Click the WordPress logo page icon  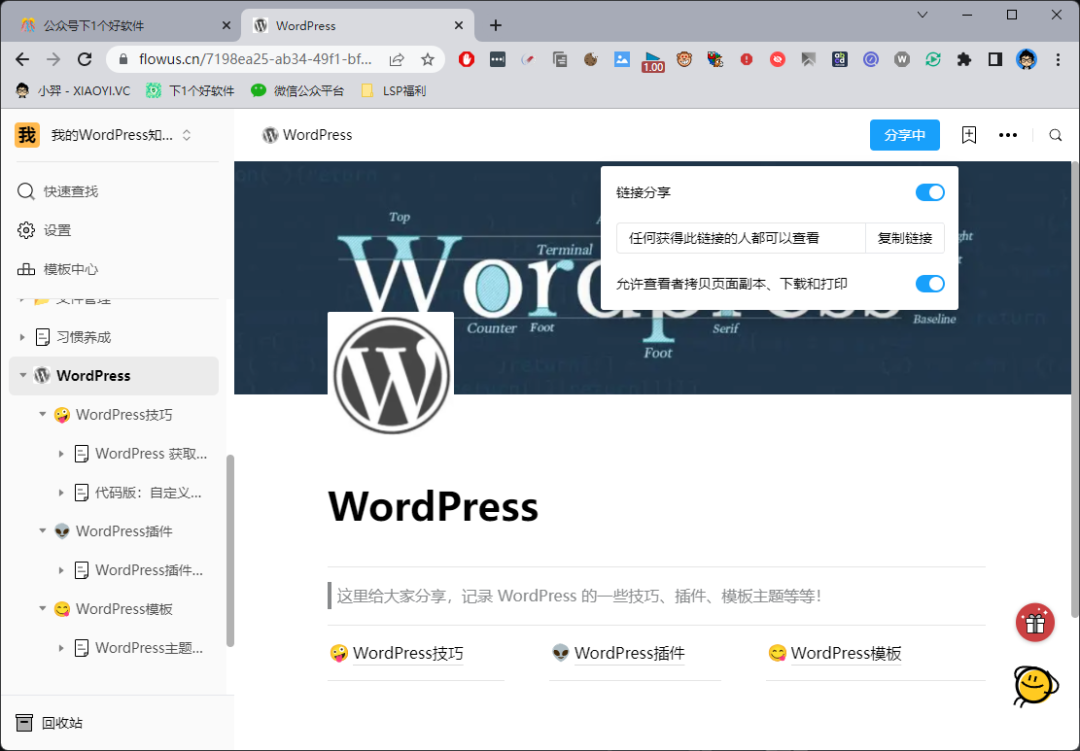point(391,376)
